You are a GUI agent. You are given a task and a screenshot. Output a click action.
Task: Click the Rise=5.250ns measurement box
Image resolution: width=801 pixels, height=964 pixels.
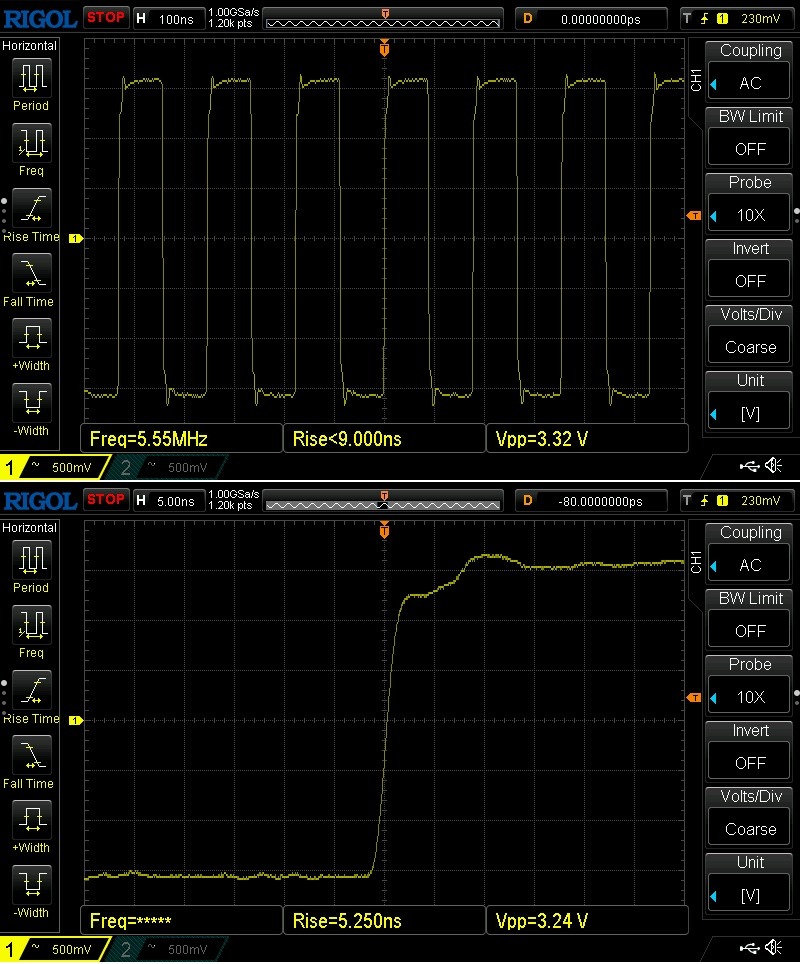point(384,920)
